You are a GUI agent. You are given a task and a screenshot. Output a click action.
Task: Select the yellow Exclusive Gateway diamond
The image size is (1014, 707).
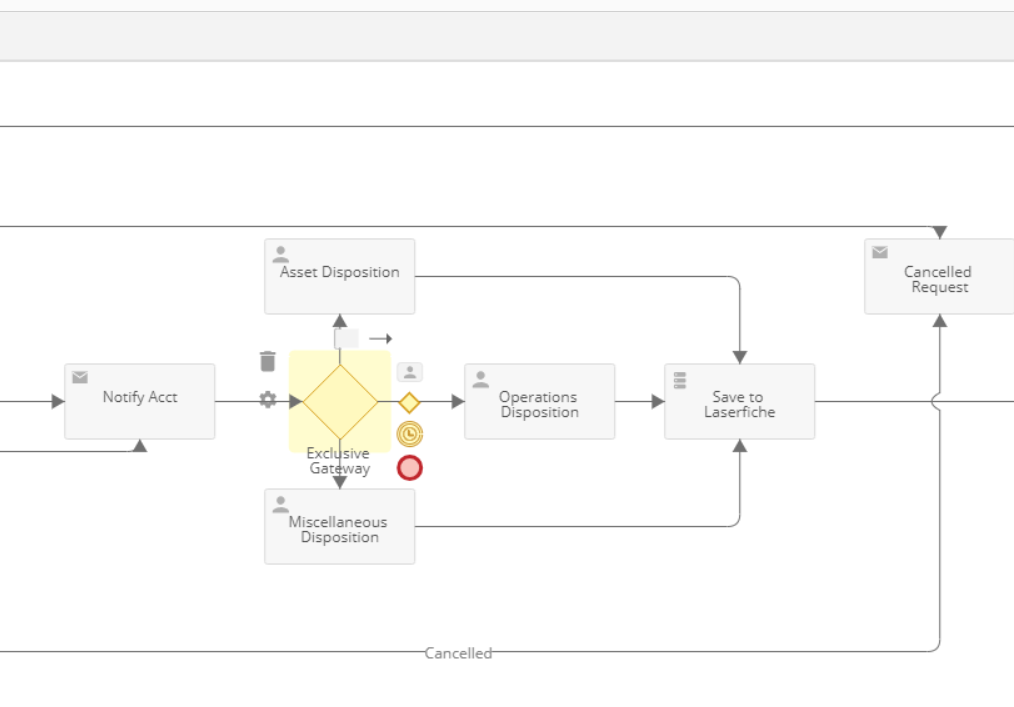(340, 402)
